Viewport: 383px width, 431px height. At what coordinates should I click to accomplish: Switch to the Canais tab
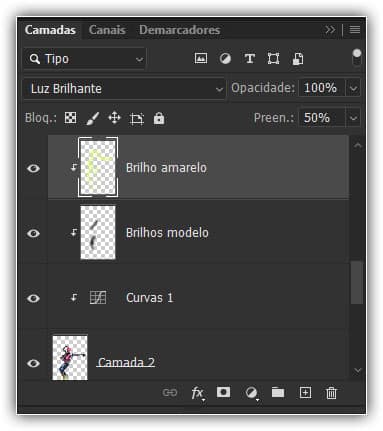click(107, 30)
